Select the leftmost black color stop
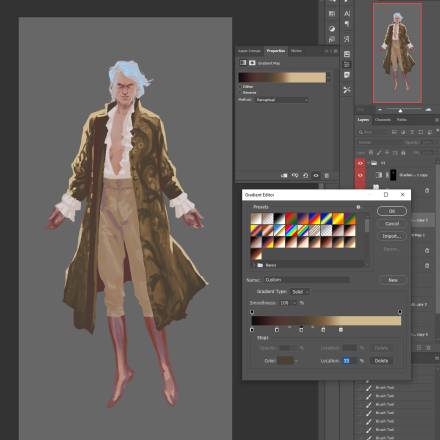 coord(252,330)
